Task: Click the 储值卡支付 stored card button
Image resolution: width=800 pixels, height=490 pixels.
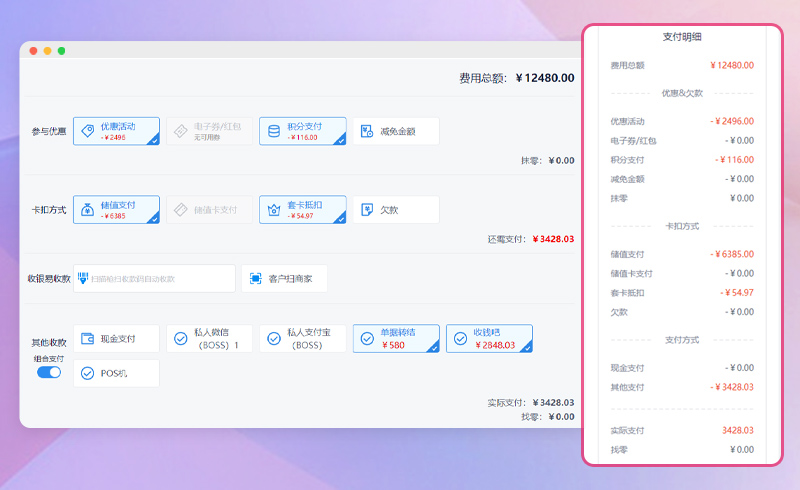Action: click(209, 210)
